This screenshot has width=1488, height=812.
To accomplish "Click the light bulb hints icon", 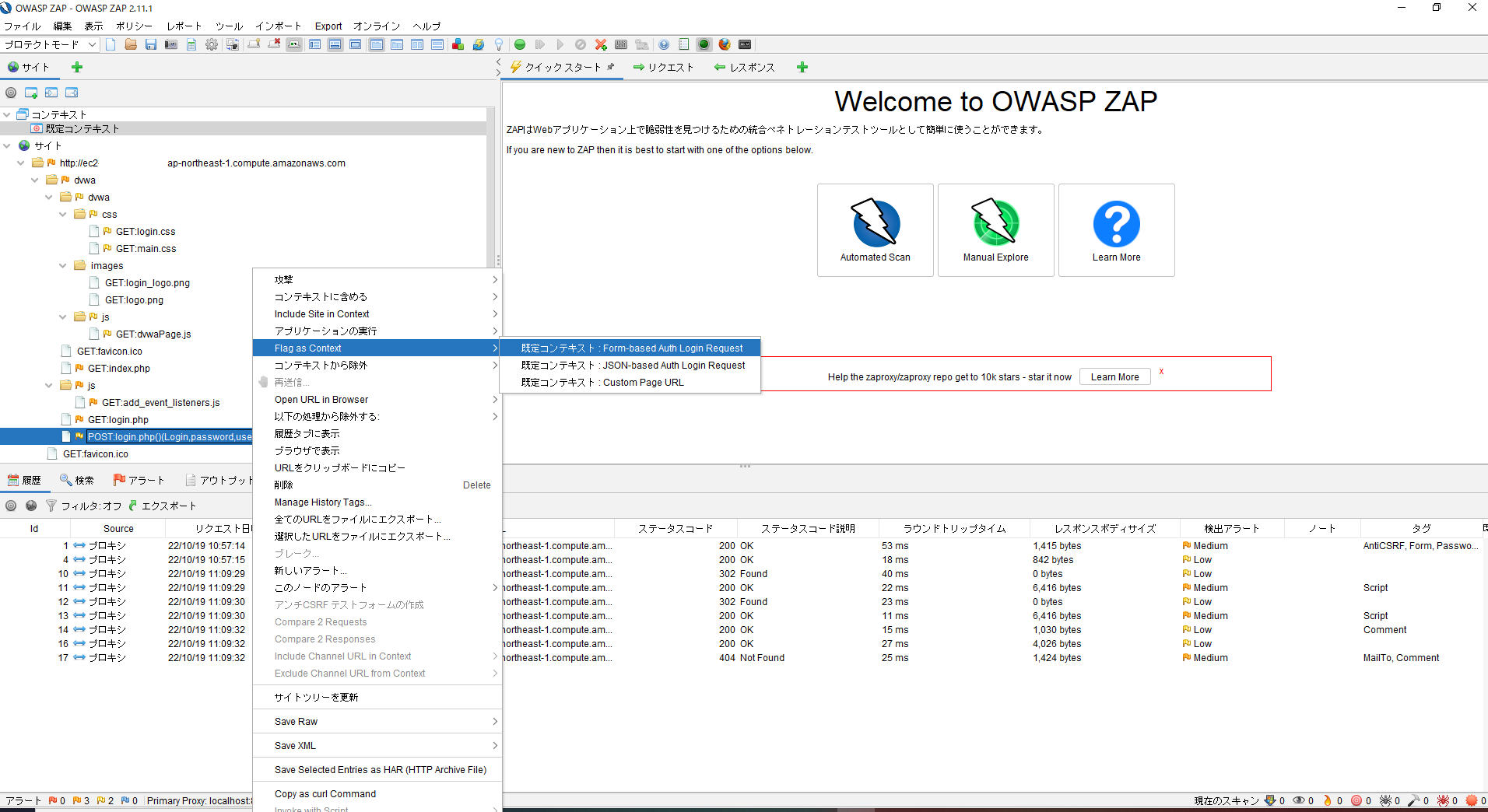I will (499, 44).
